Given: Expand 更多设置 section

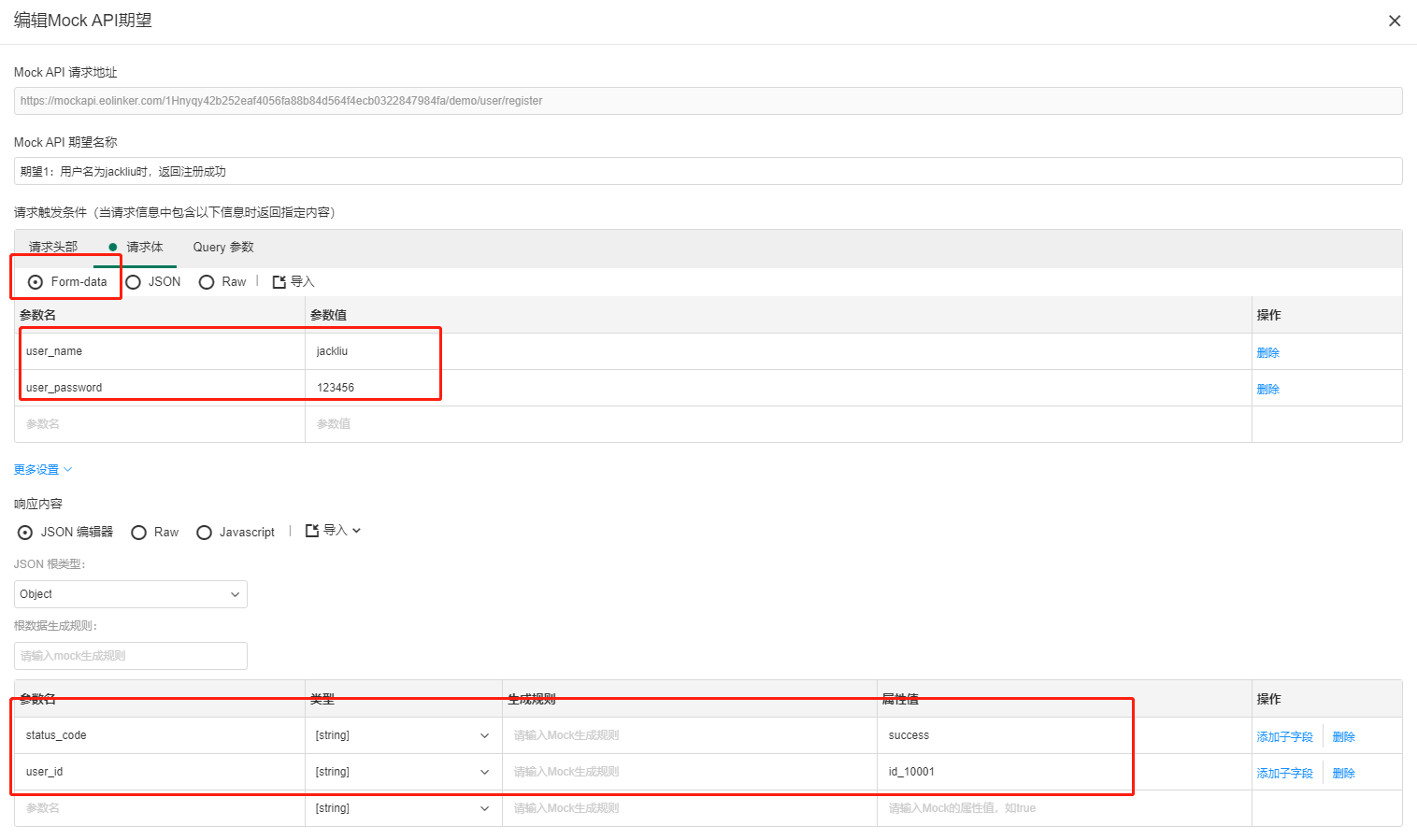Looking at the screenshot, I should coord(43,469).
